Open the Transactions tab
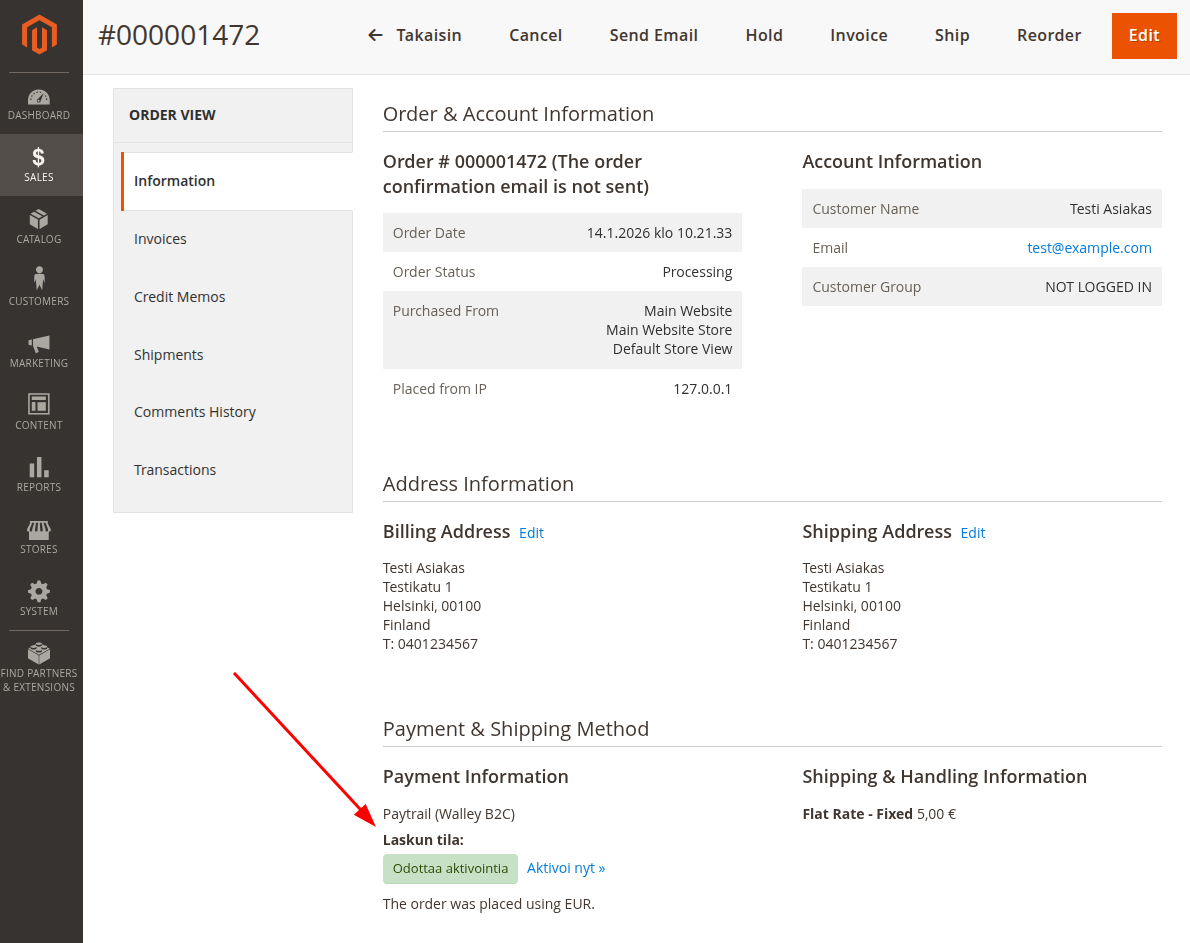The width and height of the screenshot is (1190, 943). coord(175,470)
